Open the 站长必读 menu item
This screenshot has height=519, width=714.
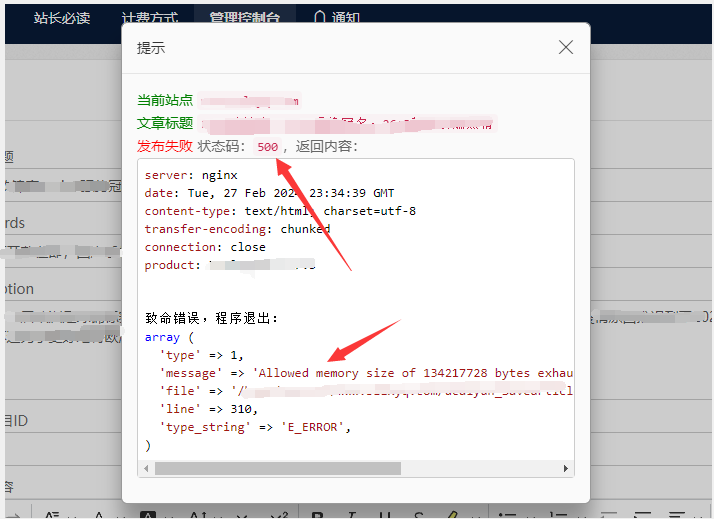click(61, 18)
